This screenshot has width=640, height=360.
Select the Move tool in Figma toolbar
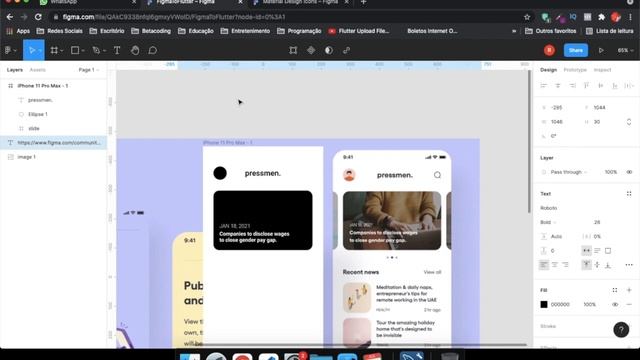[x=32, y=50]
